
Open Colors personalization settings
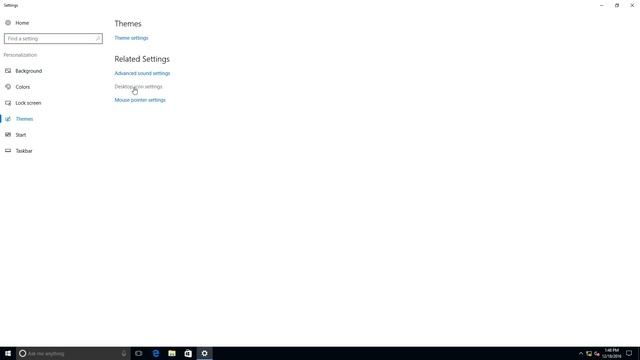(x=22, y=87)
